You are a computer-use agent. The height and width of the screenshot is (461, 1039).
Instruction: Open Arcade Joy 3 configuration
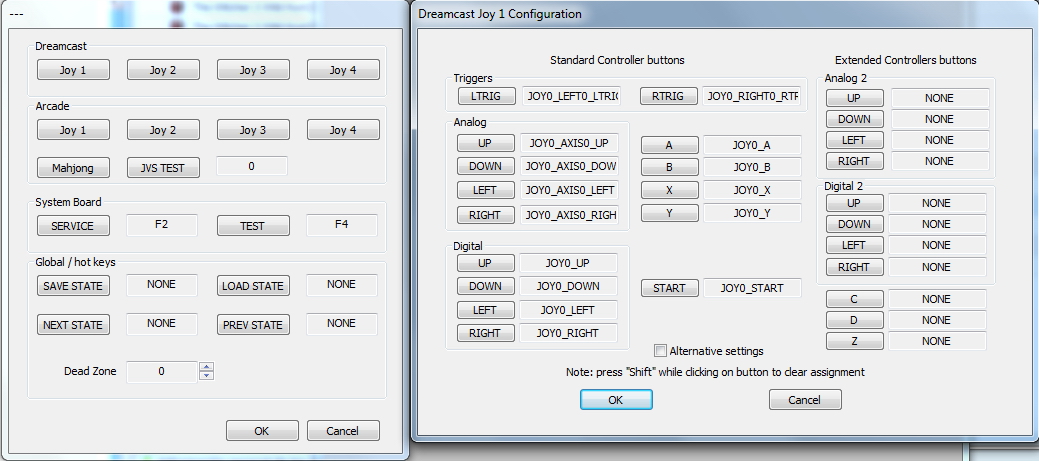253,130
